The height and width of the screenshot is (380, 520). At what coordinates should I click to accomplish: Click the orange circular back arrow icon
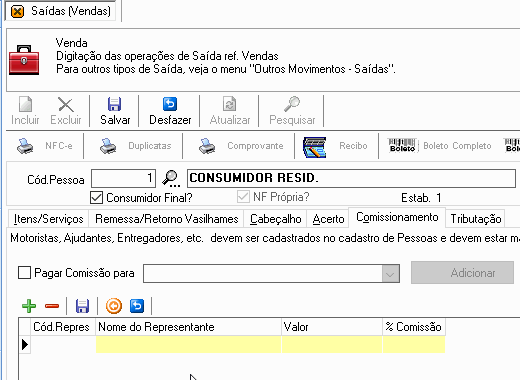114,306
